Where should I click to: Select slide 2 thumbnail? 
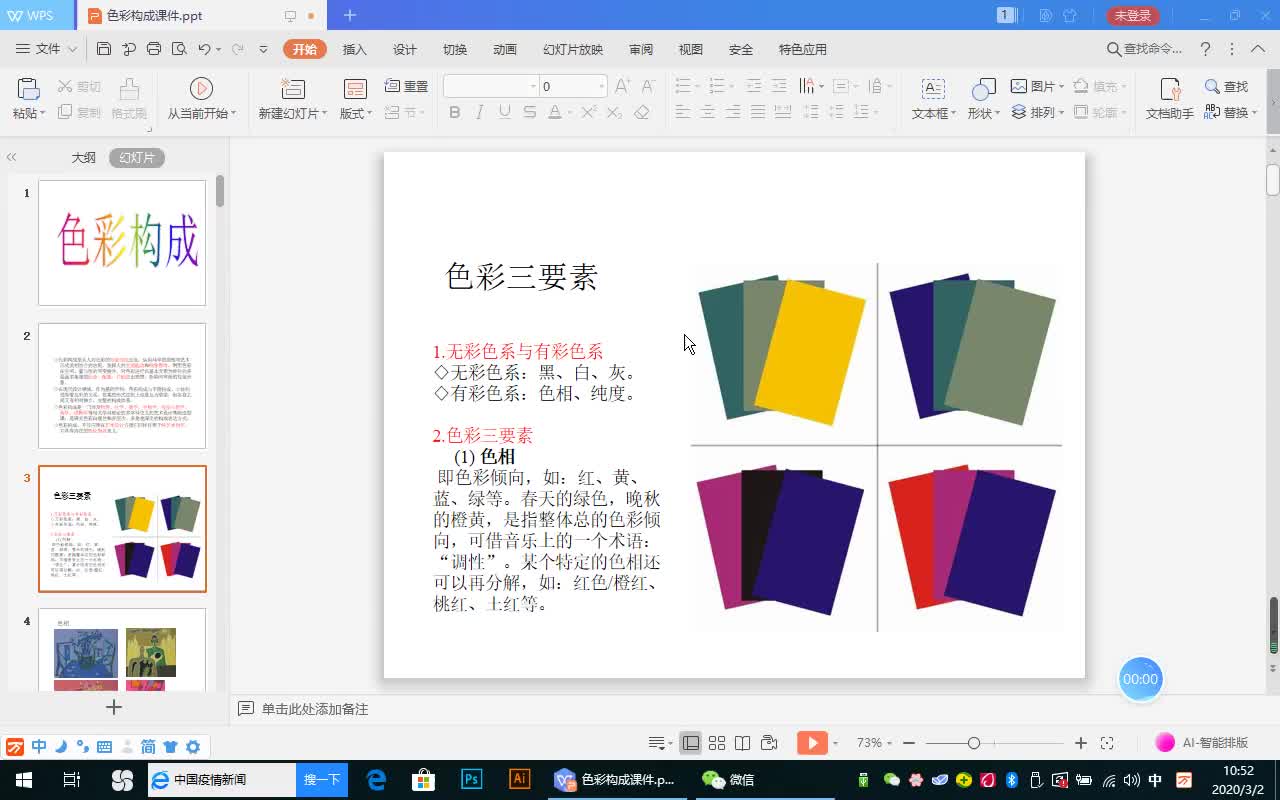(122, 386)
